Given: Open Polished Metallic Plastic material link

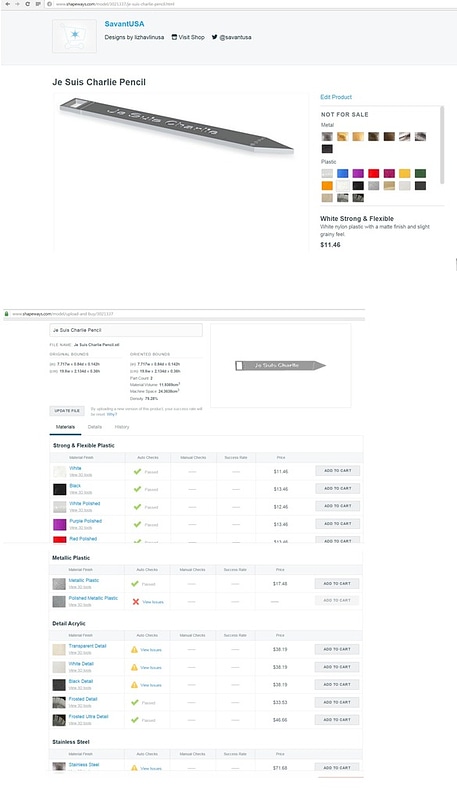Looking at the screenshot, I should (x=93, y=598).
